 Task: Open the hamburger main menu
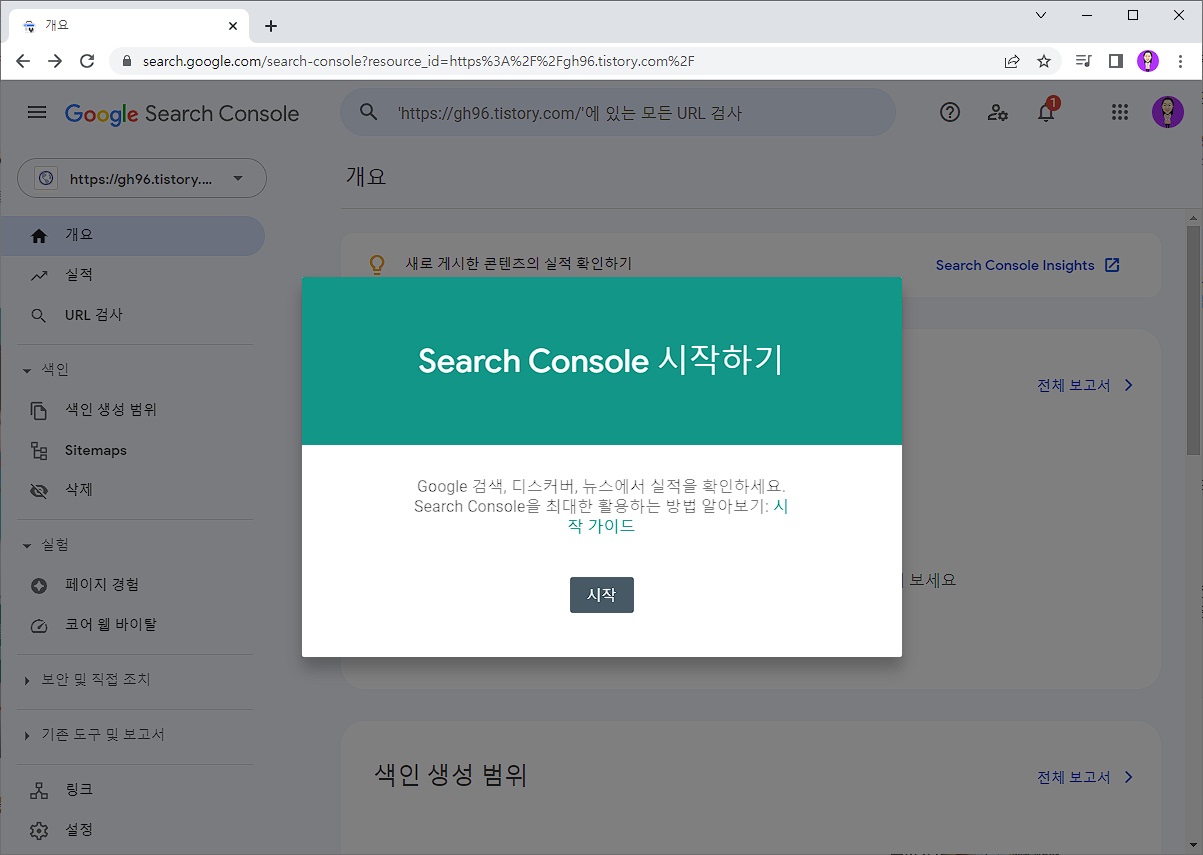(37, 113)
